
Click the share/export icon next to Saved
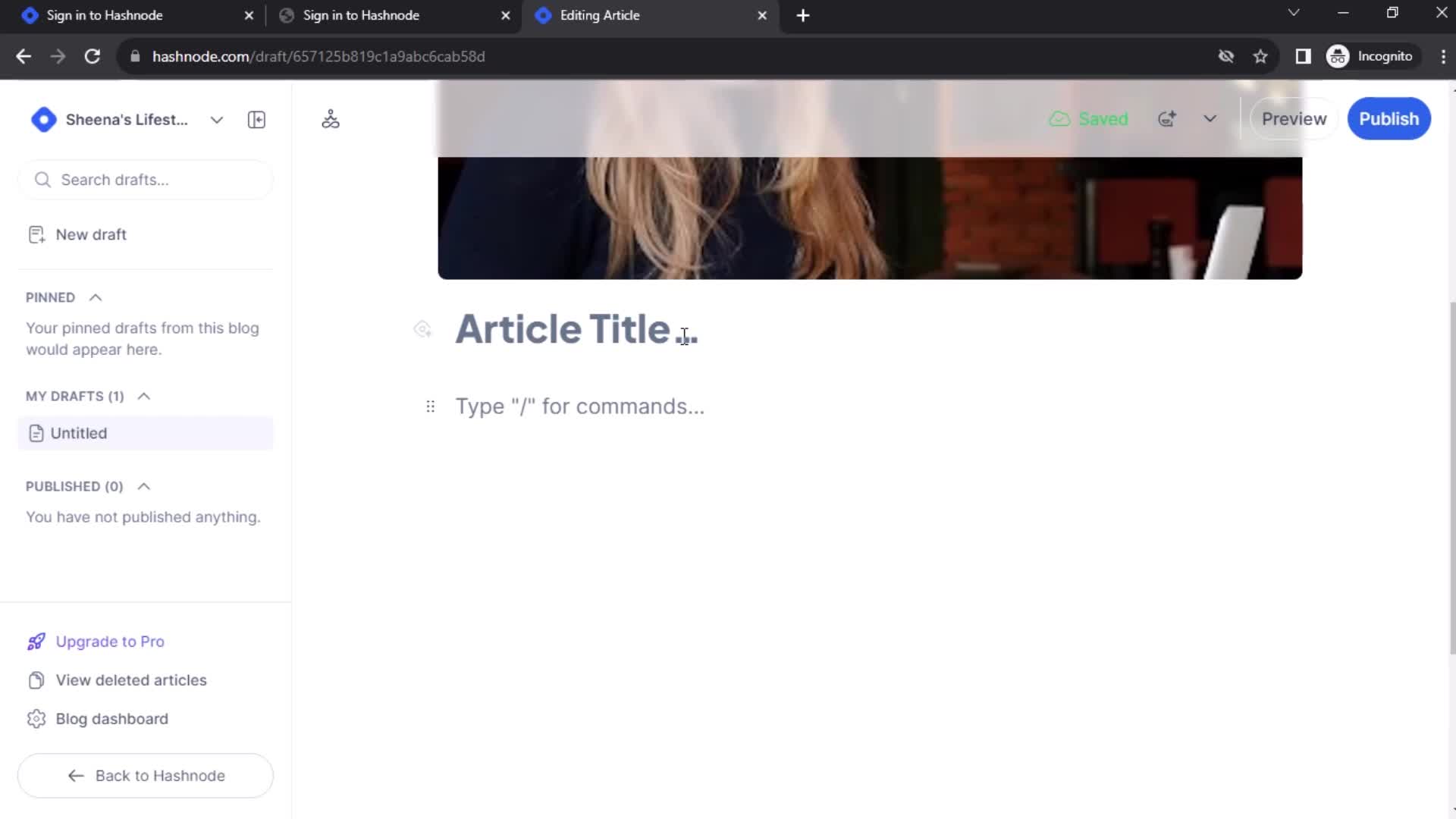(x=1167, y=119)
